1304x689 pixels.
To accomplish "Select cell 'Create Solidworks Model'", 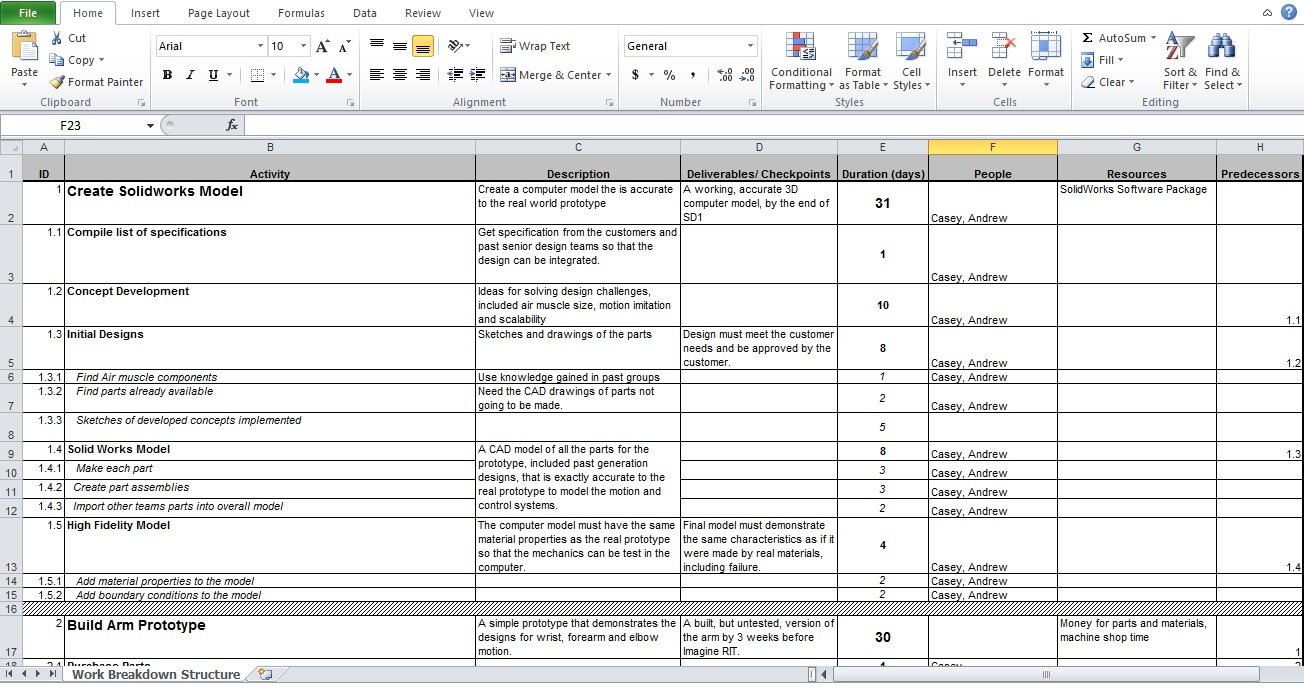I will [270, 203].
